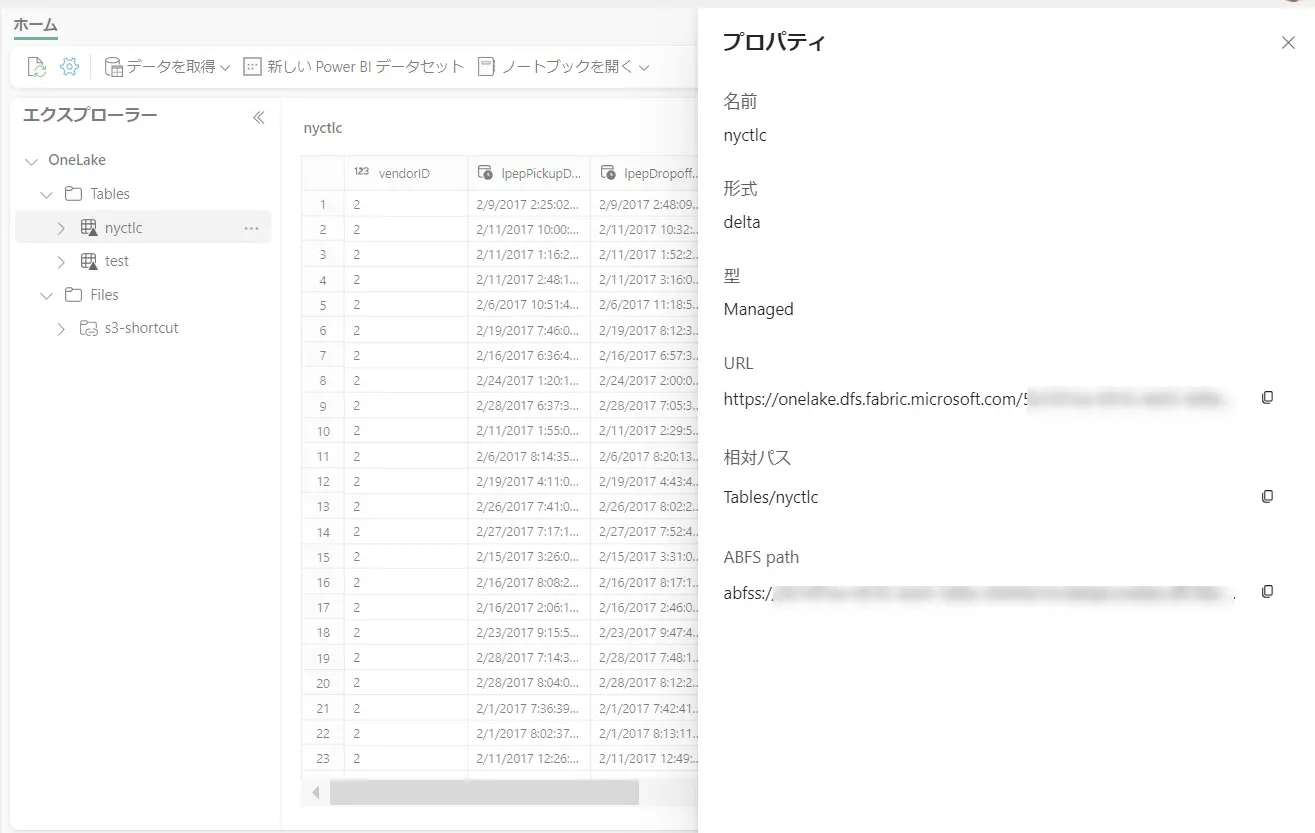Screen dimensions: 1315x833
Task: Click pickup cell 2/1/2017 8:02:37
Action: click(529, 733)
